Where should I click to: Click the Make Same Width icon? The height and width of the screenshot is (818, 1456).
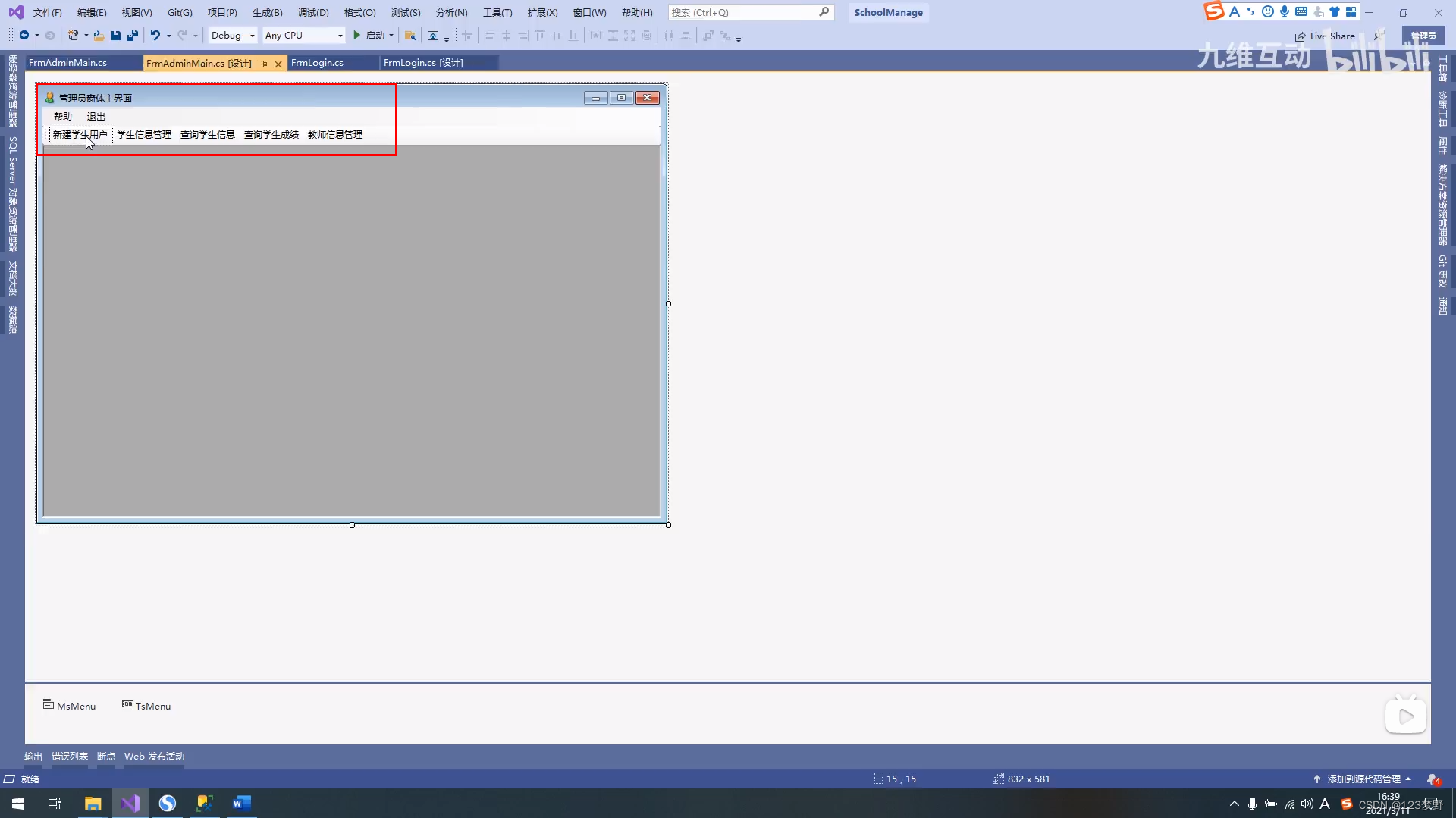pos(596,36)
